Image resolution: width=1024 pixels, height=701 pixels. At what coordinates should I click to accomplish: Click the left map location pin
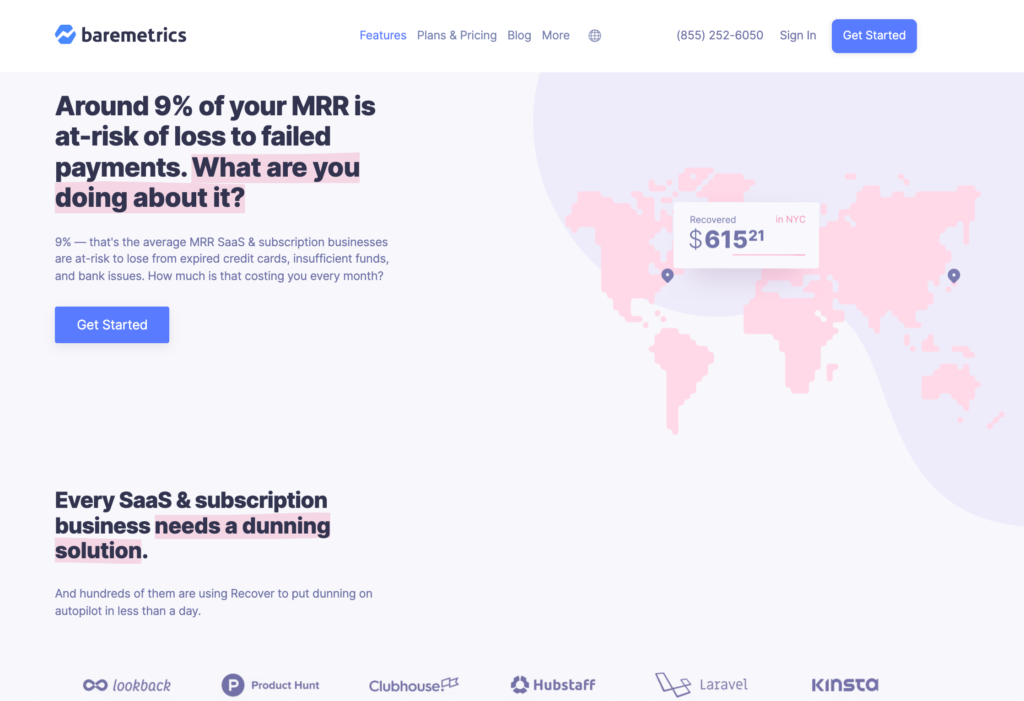click(668, 275)
